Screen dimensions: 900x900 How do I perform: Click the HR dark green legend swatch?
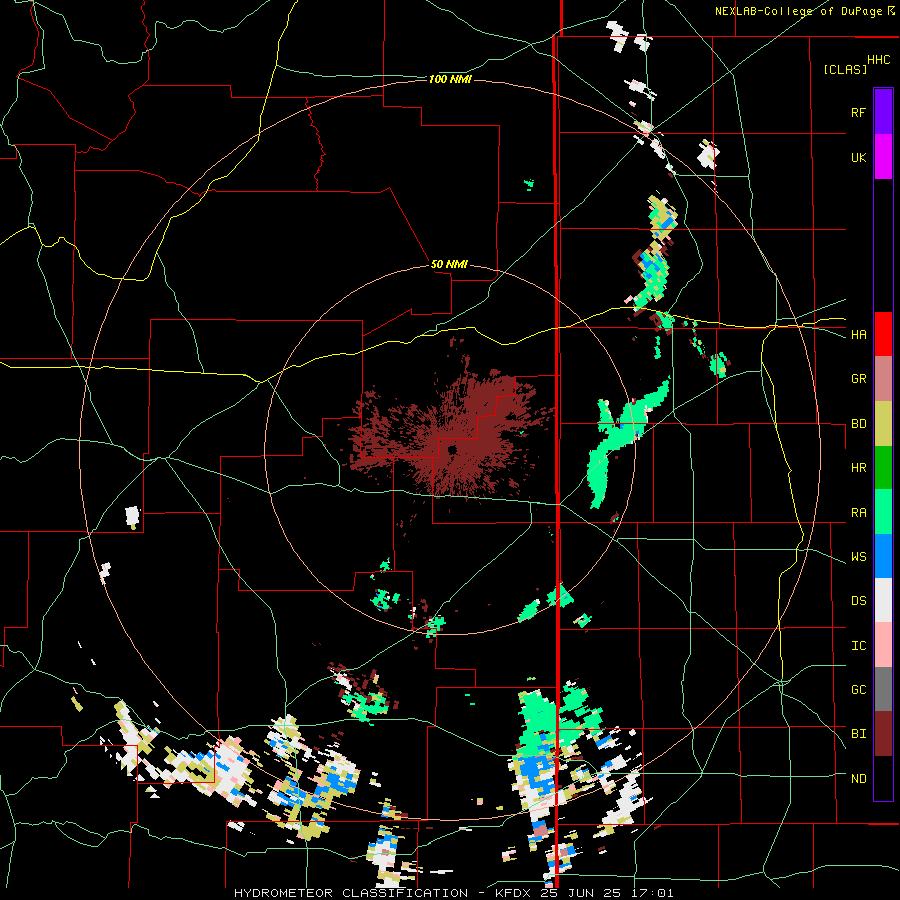click(x=883, y=468)
